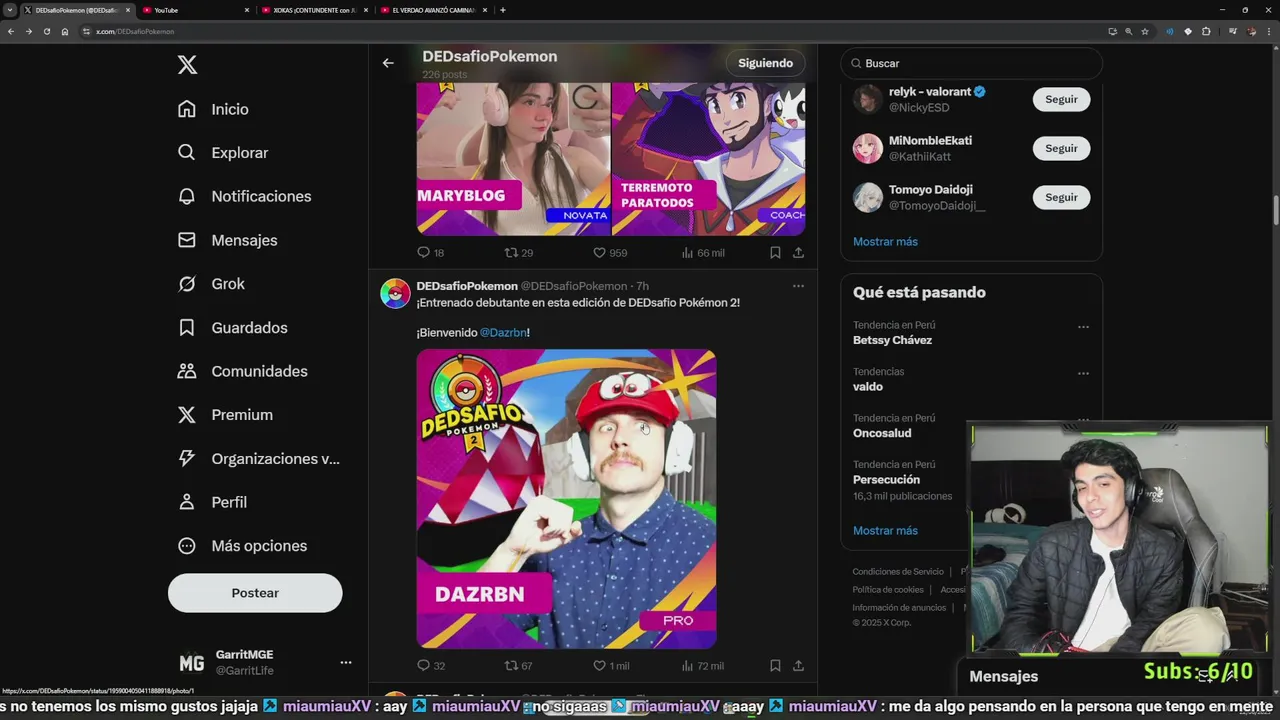Viewport: 1280px width, 720px height.
Task: Click the address bar URL
Action: coord(135,31)
